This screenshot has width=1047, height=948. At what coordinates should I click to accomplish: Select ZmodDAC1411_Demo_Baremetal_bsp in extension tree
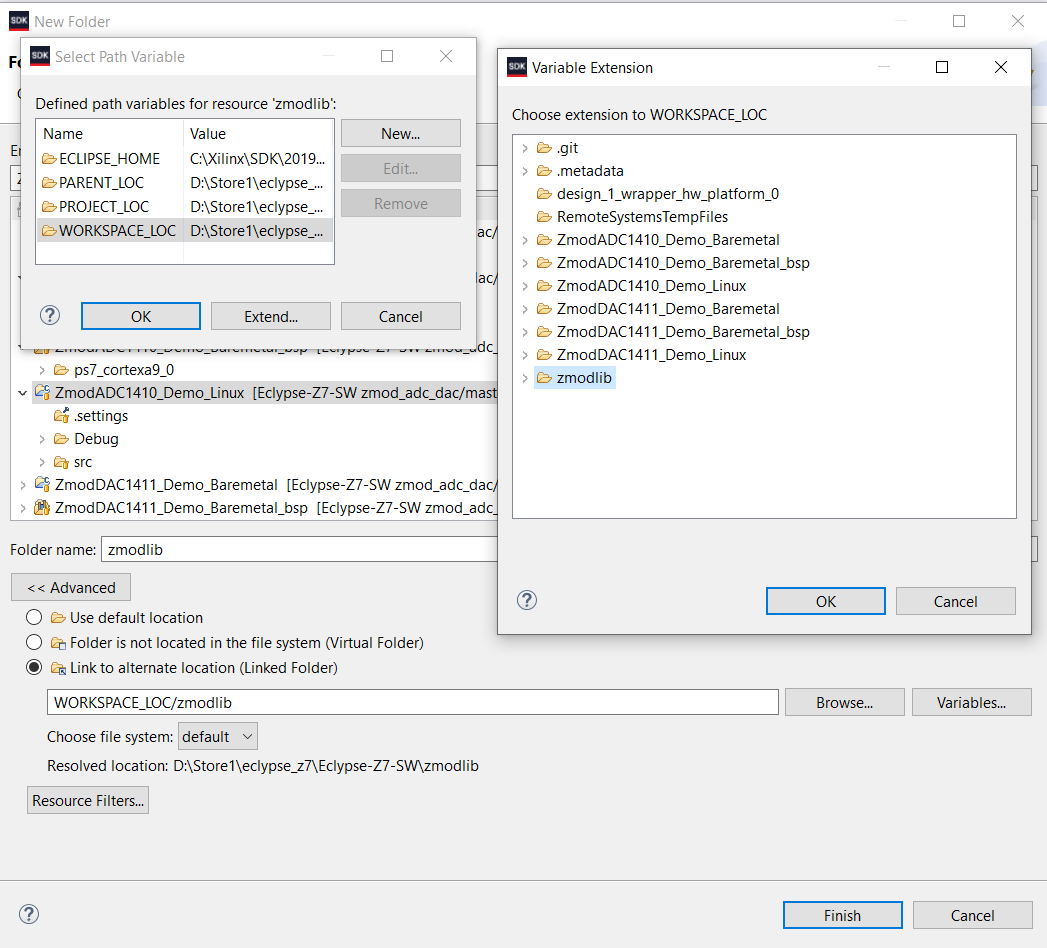point(683,332)
